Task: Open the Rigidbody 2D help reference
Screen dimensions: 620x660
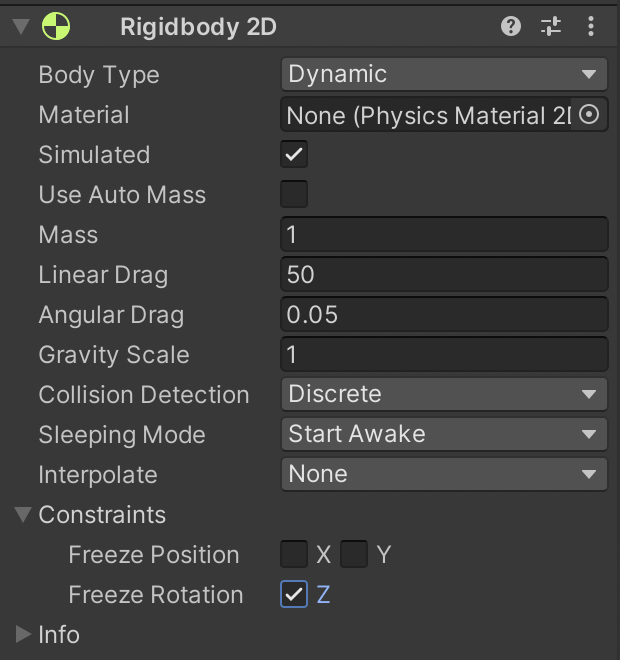Action: 511,27
